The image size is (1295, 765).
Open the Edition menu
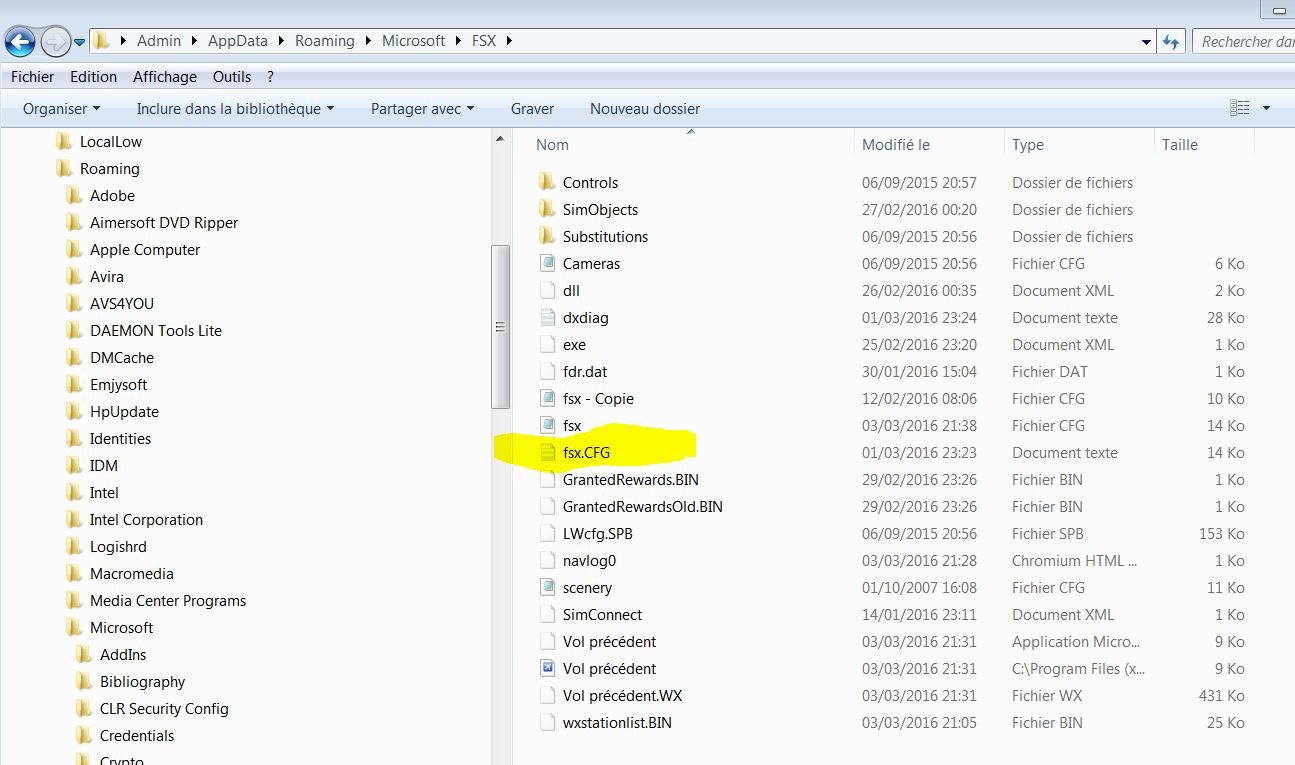[94, 77]
